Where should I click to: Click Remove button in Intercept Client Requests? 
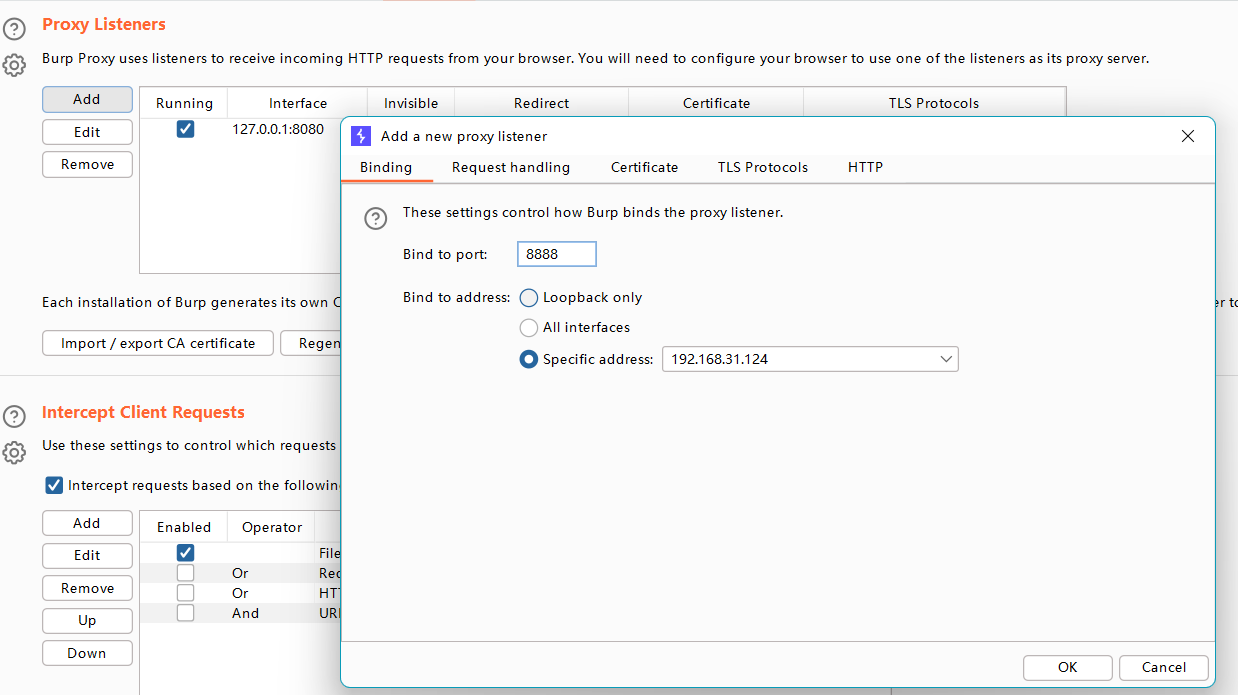tap(87, 588)
